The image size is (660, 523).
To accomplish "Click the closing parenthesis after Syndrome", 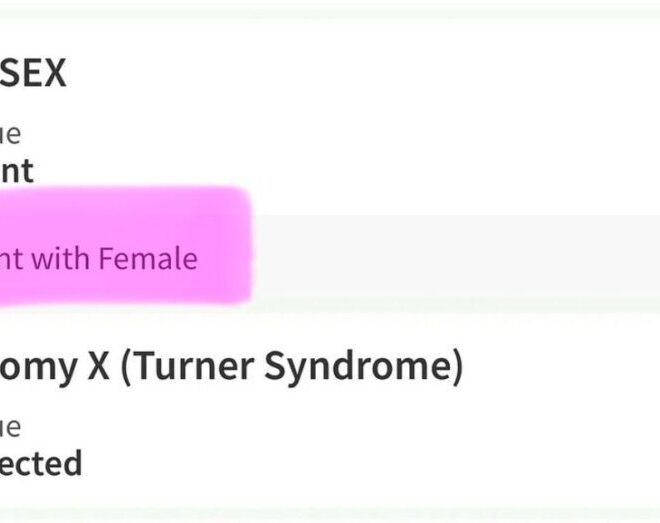I will coord(458,368).
